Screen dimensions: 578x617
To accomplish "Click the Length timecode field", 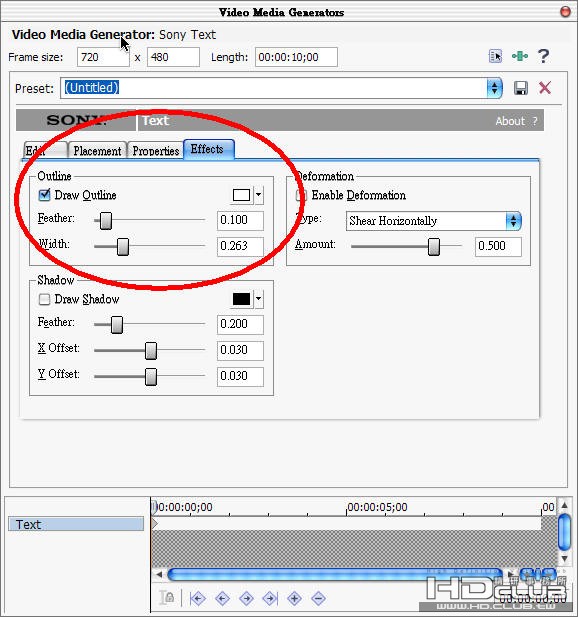I will (296, 57).
